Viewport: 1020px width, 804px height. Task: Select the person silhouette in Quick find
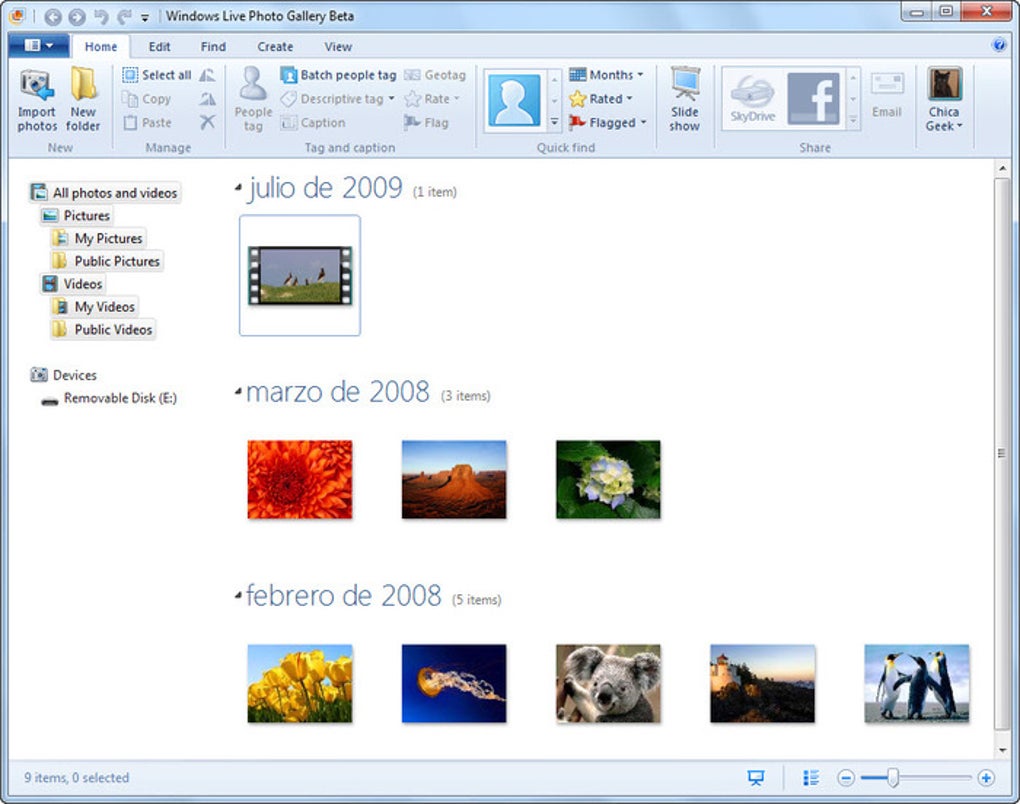pyautogui.click(x=515, y=100)
